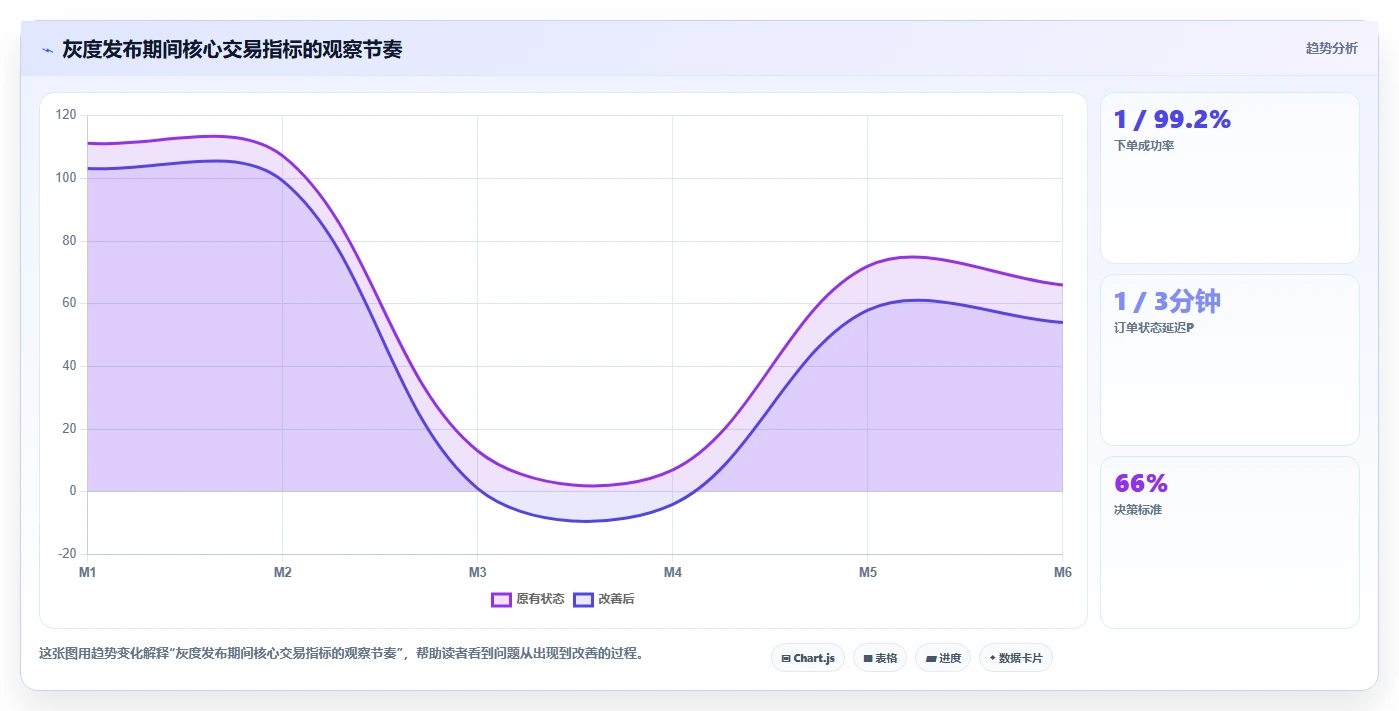The height and width of the screenshot is (711, 1399).
Task: Click the M4 axis label
Action: (x=673, y=572)
